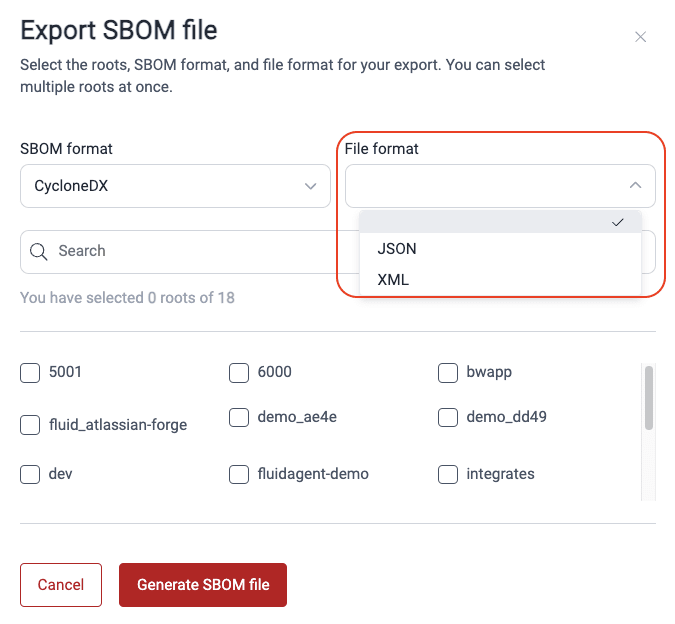Select the blank checked option in File format

pos(500,222)
